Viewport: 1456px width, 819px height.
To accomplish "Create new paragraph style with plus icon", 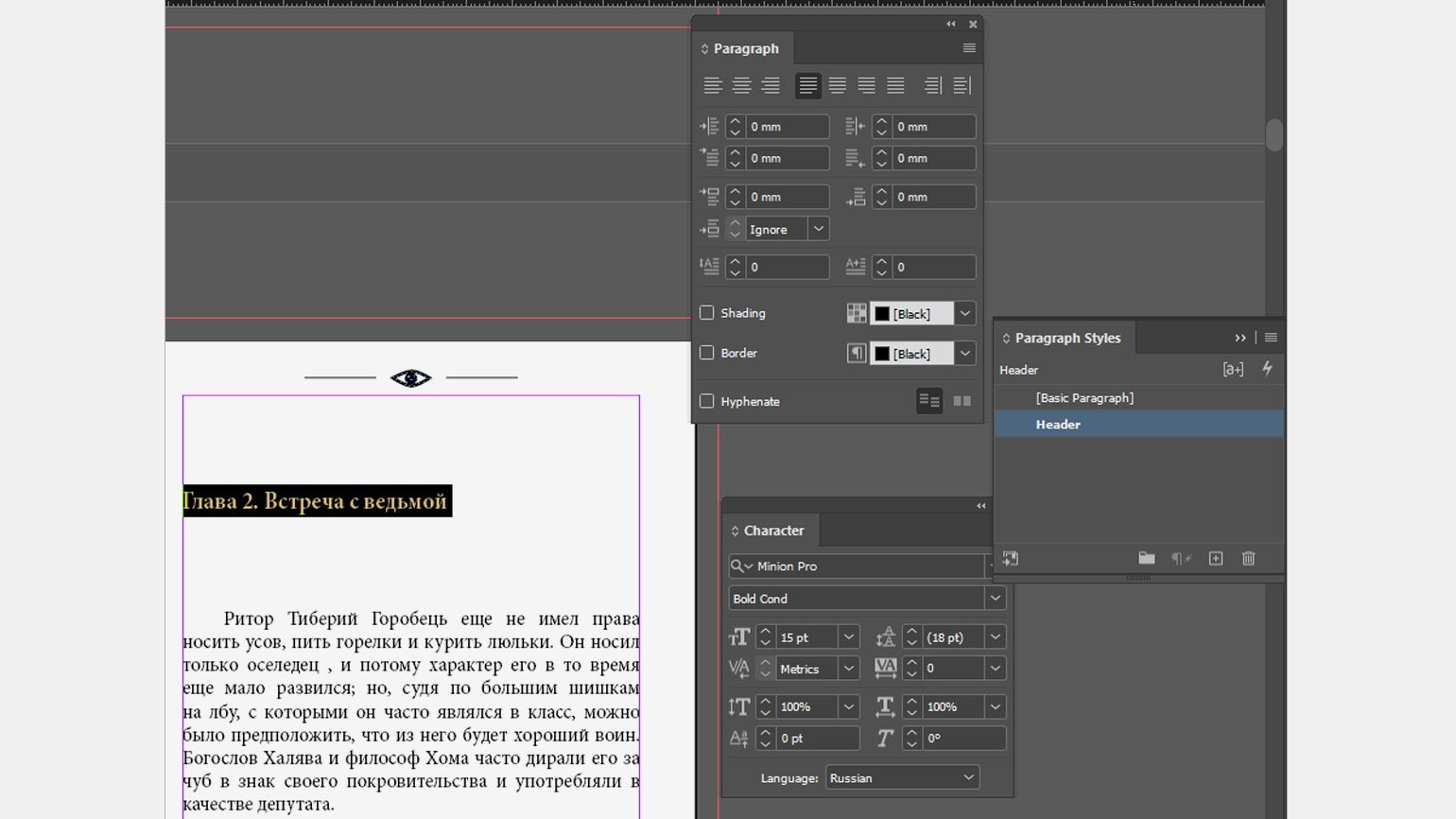I will 1216,559.
